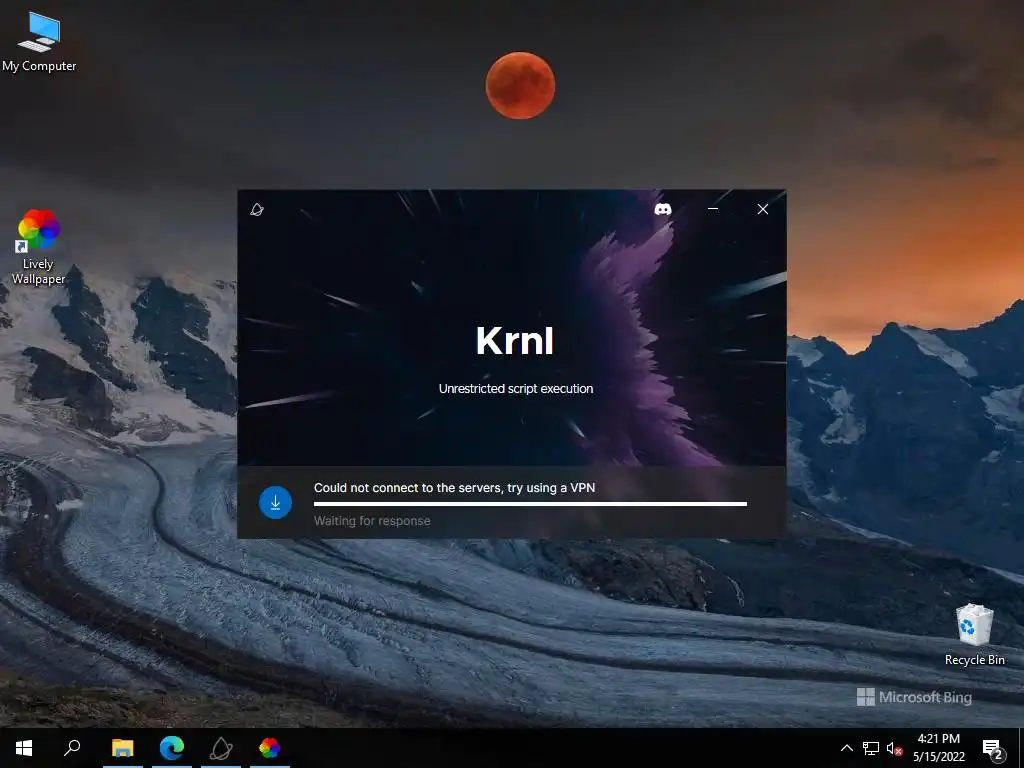The image size is (1024, 768).
Task: Close the Krnl installer window
Action: pos(763,209)
